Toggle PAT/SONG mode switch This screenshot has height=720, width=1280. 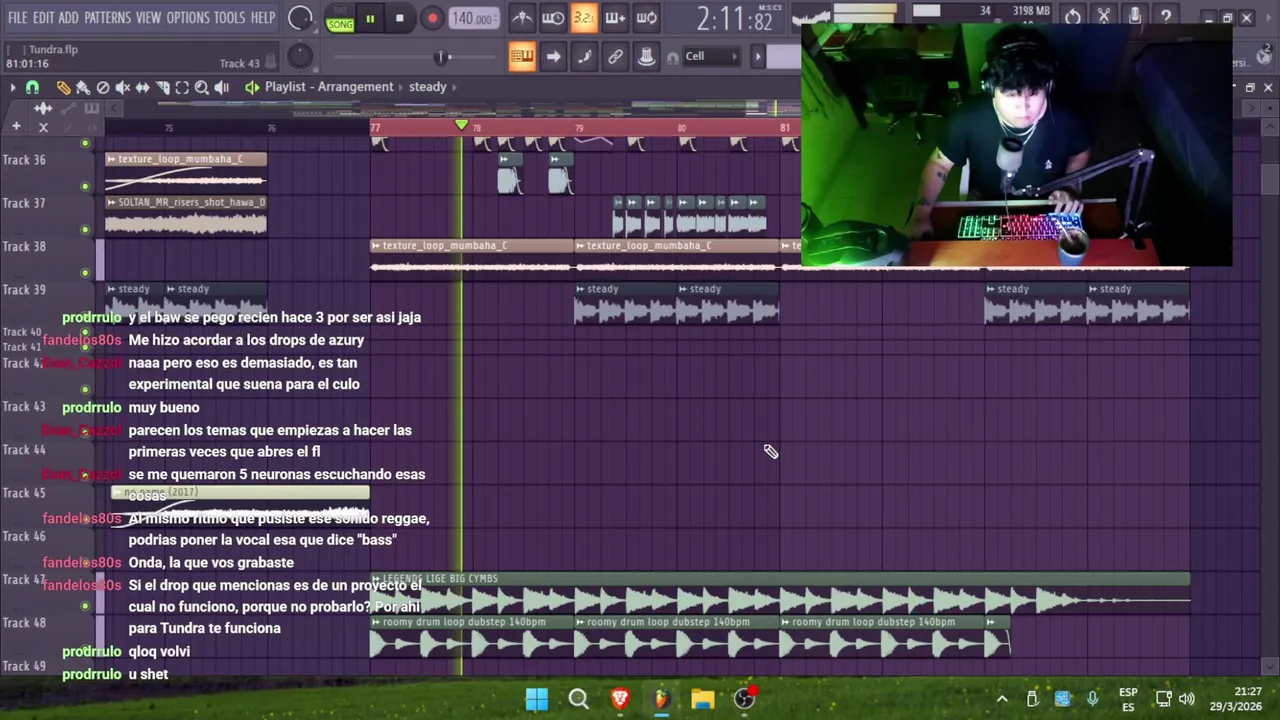[x=340, y=18]
